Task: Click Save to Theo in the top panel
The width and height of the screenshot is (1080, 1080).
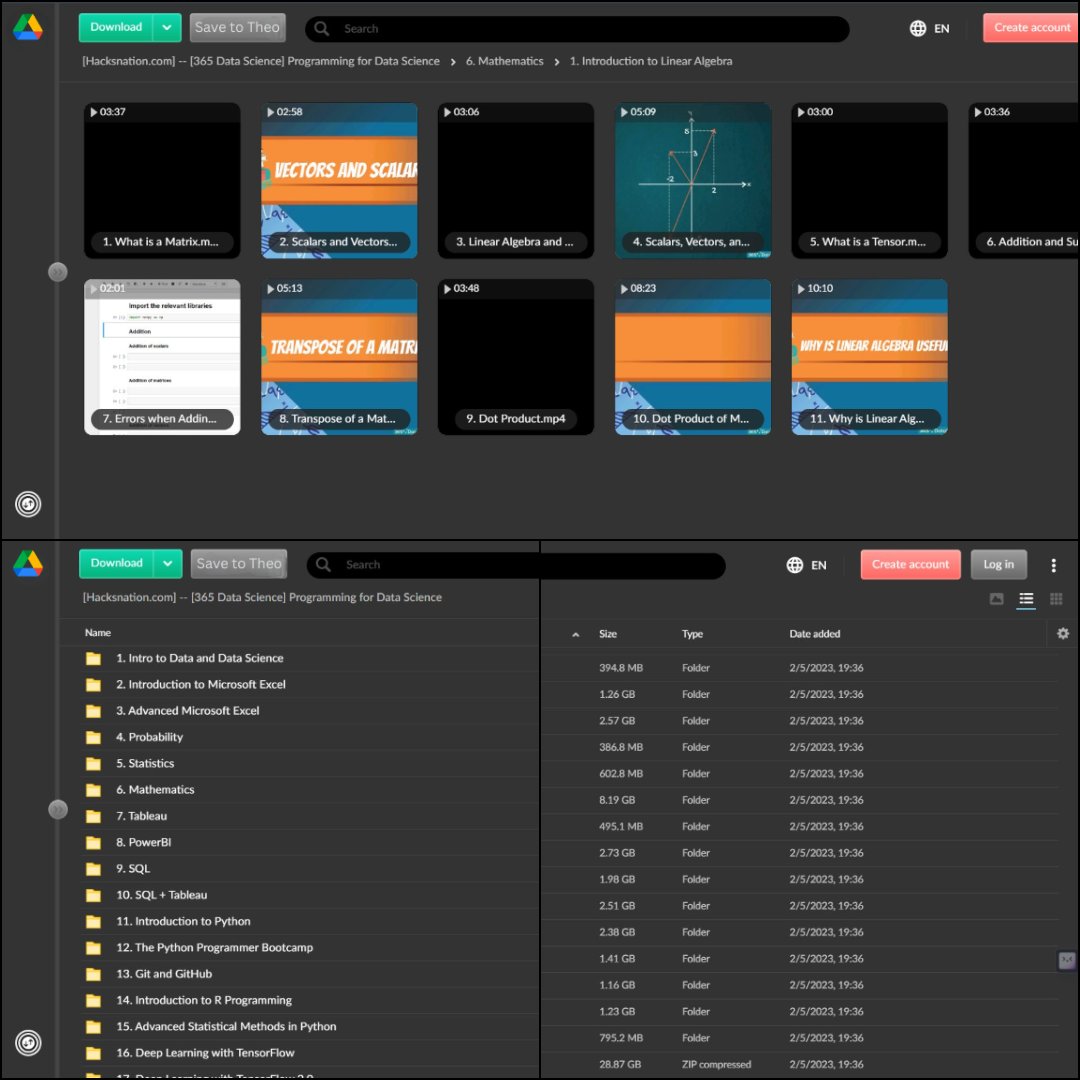Action: pos(237,28)
